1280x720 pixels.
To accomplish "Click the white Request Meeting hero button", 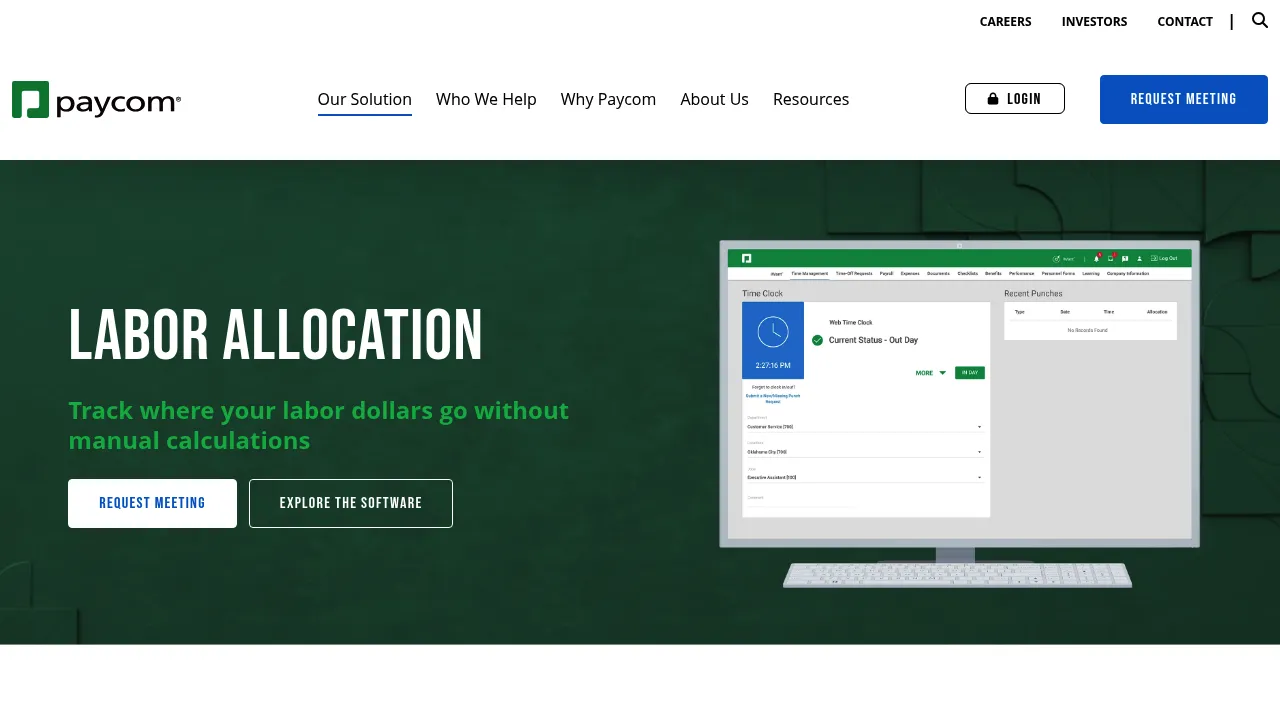I will 152,503.
